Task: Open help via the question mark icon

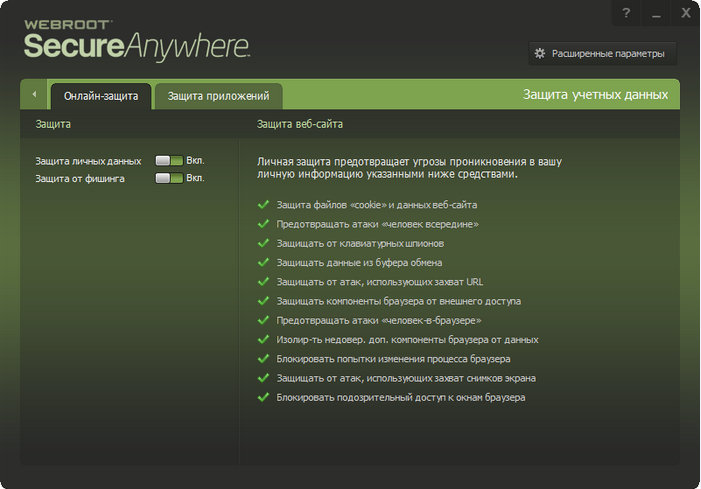Action: (x=626, y=13)
